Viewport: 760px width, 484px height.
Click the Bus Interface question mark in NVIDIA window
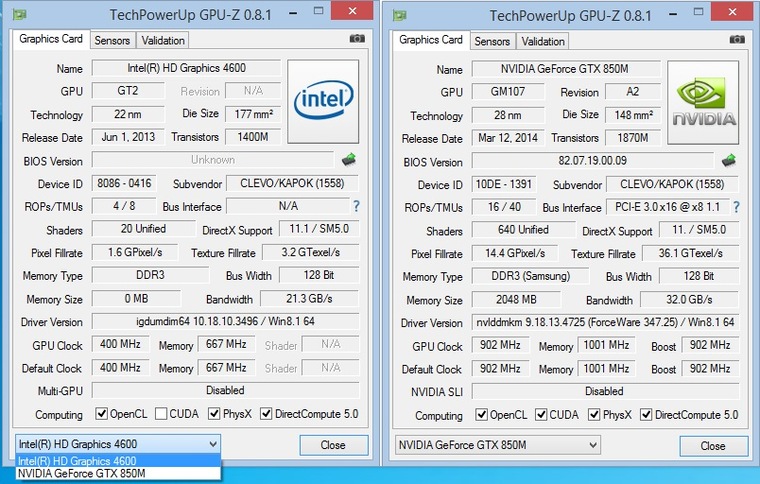point(736,207)
